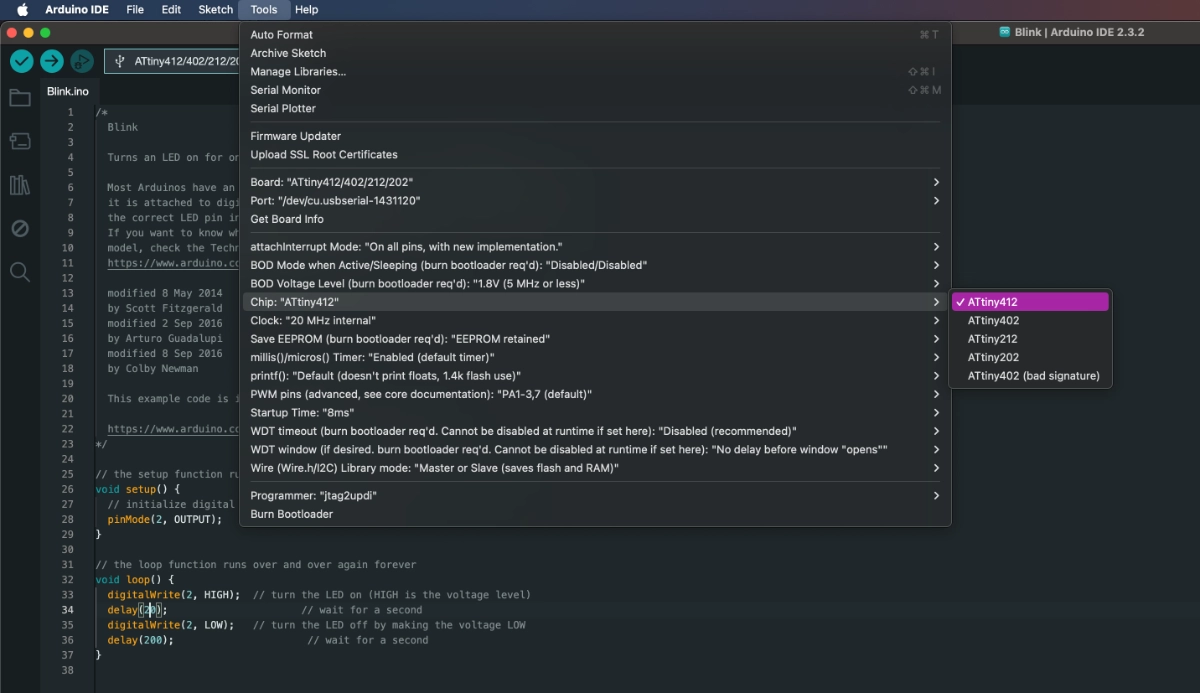Expand the Board submenu

pos(595,182)
